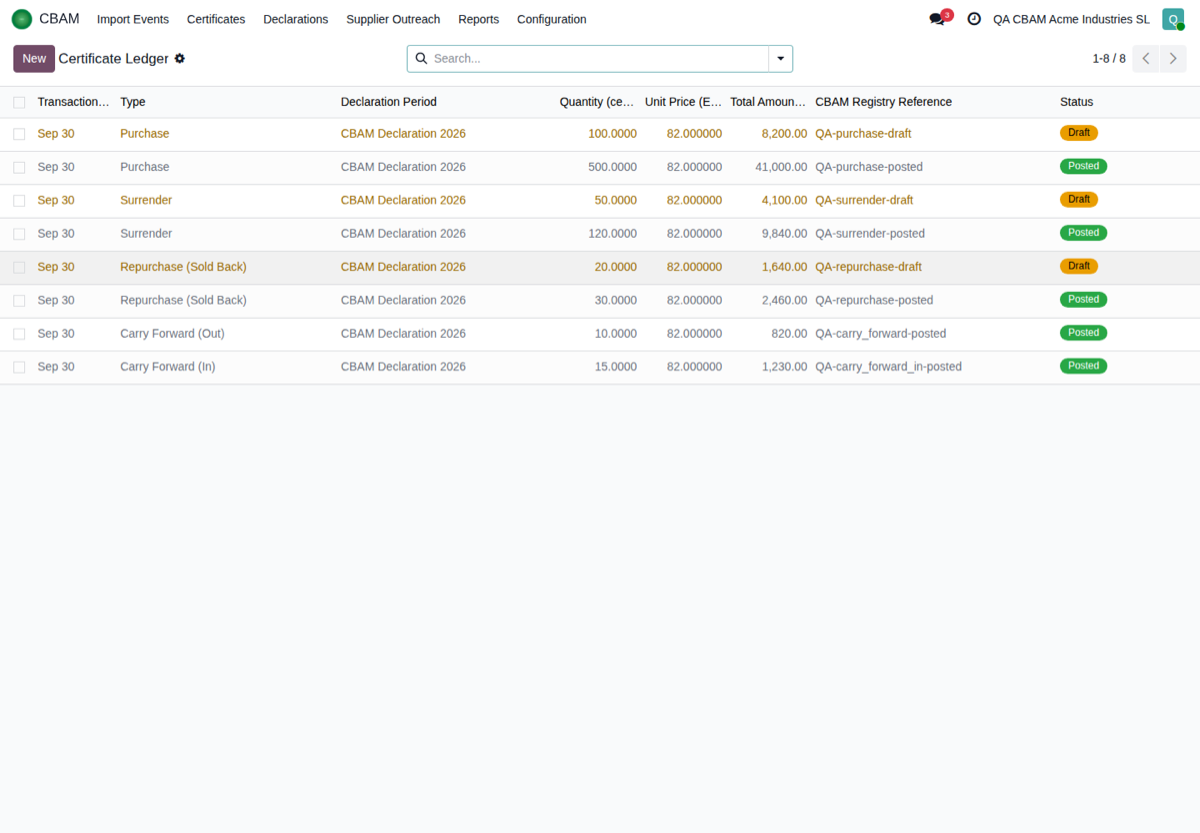This screenshot has width=1200, height=833.
Task: Open the search options dropdown arrow
Action: point(781,59)
